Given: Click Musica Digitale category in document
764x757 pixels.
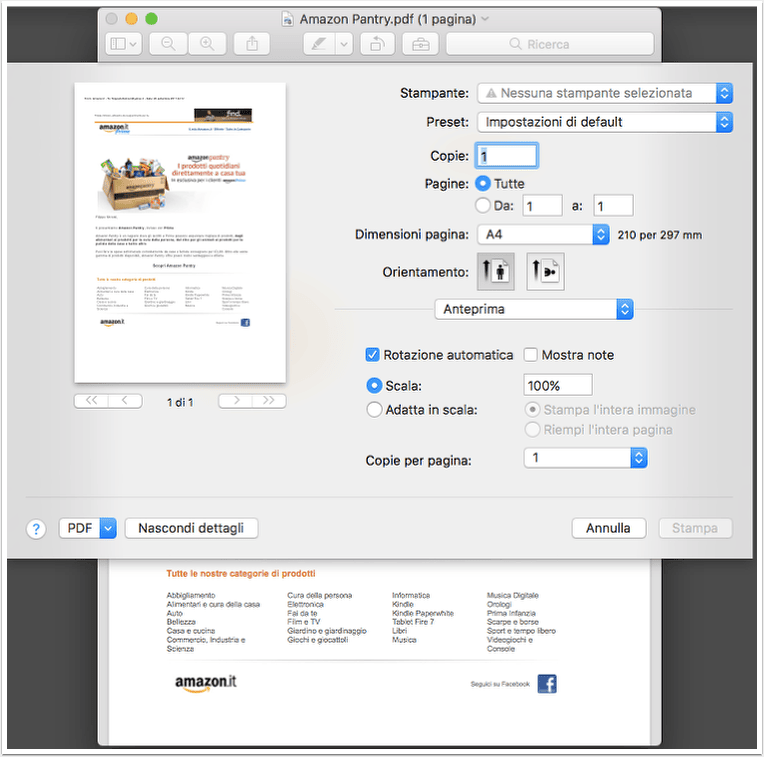Looking at the screenshot, I should click(513, 595).
